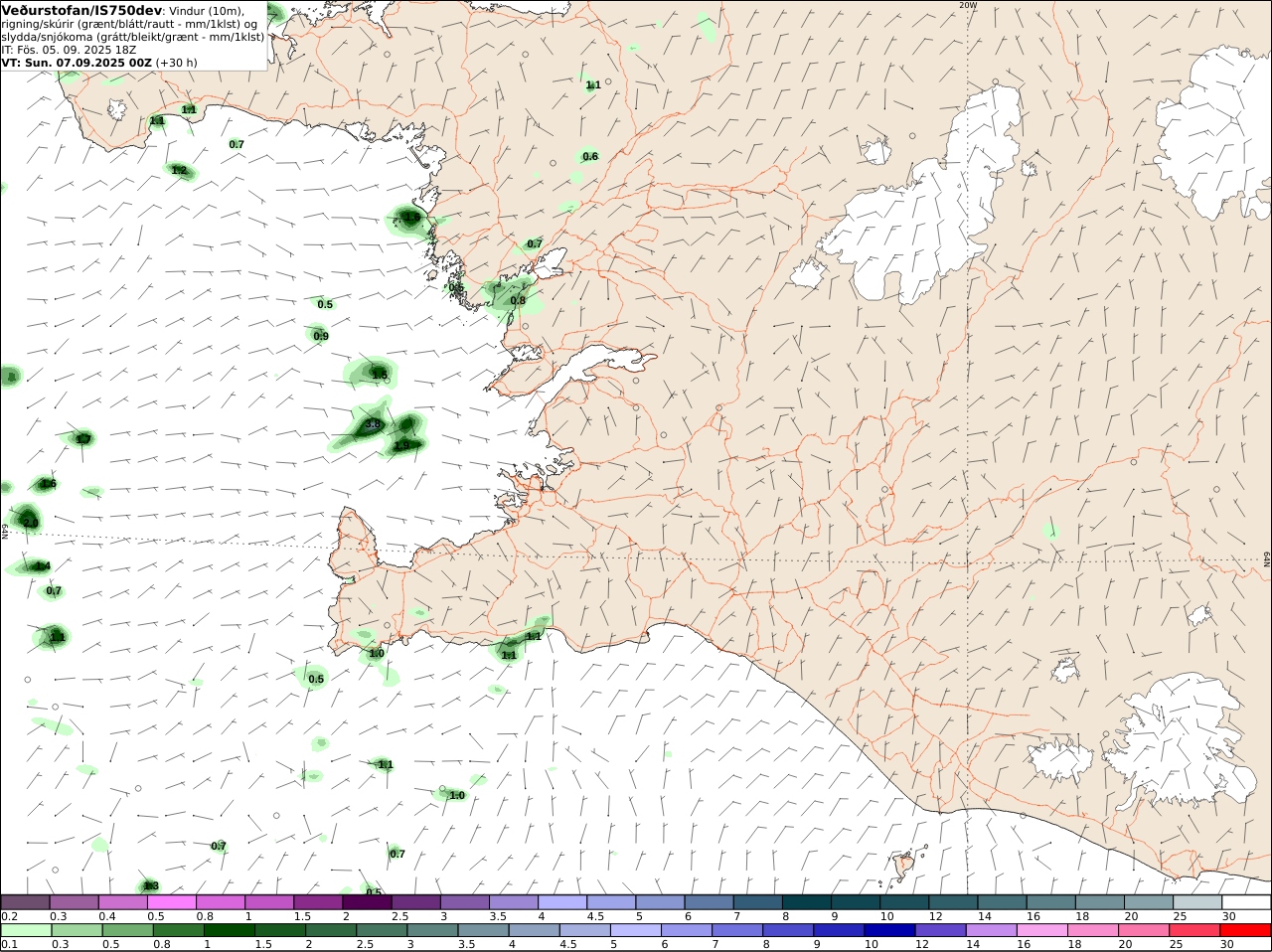Select the darkest purple upper swatch from 2 to 2.5
This screenshot has height=952, width=1272.
[x=367, y=902]
